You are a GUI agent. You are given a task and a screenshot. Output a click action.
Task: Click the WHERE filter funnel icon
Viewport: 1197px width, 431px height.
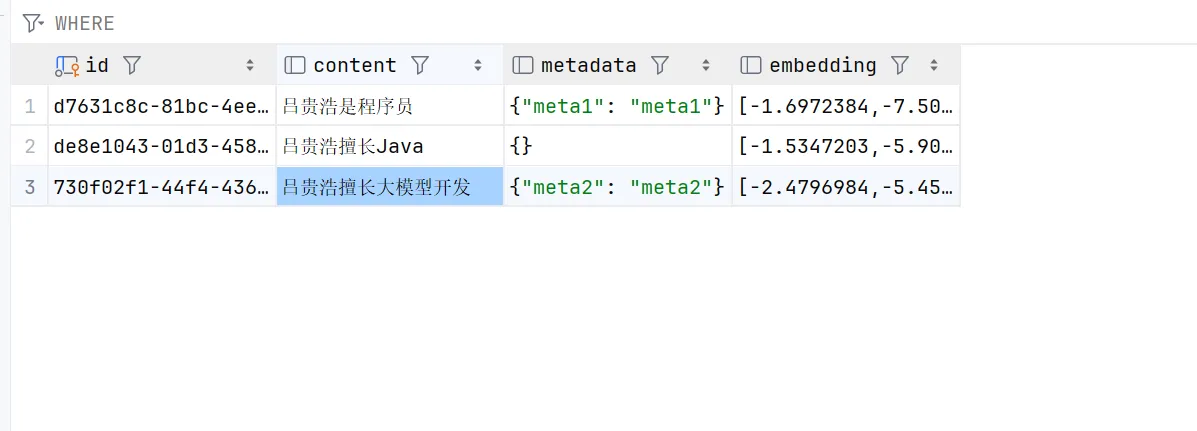[33, 22]
